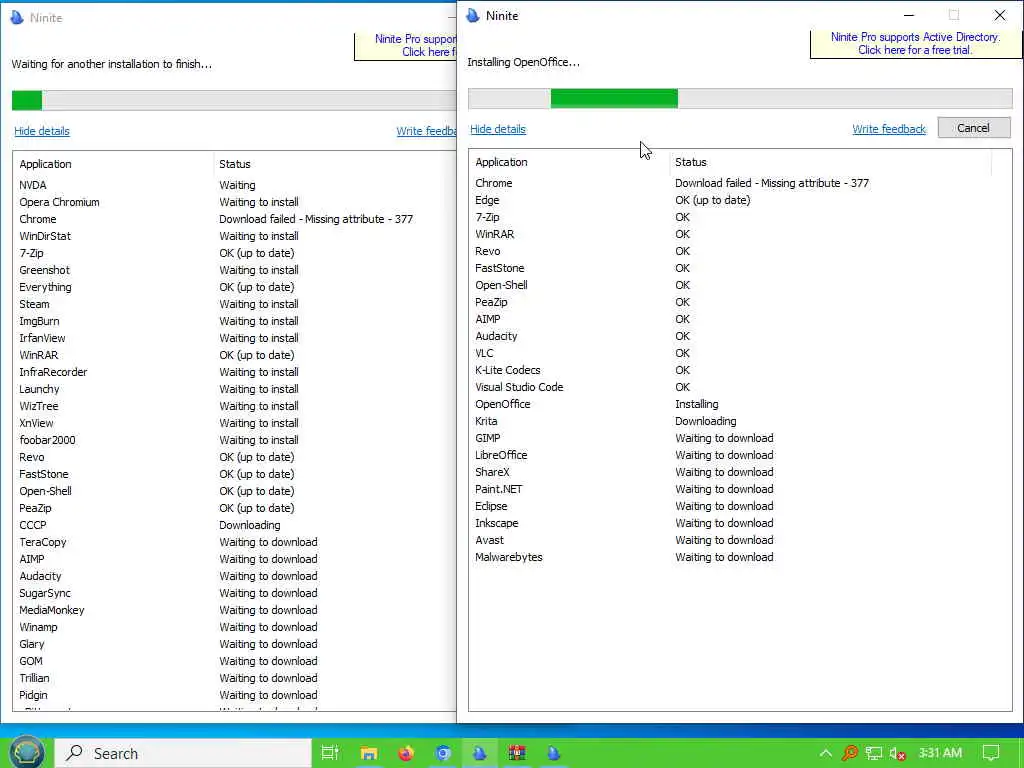Select the LibreOffice row

(x=740, y=455)
